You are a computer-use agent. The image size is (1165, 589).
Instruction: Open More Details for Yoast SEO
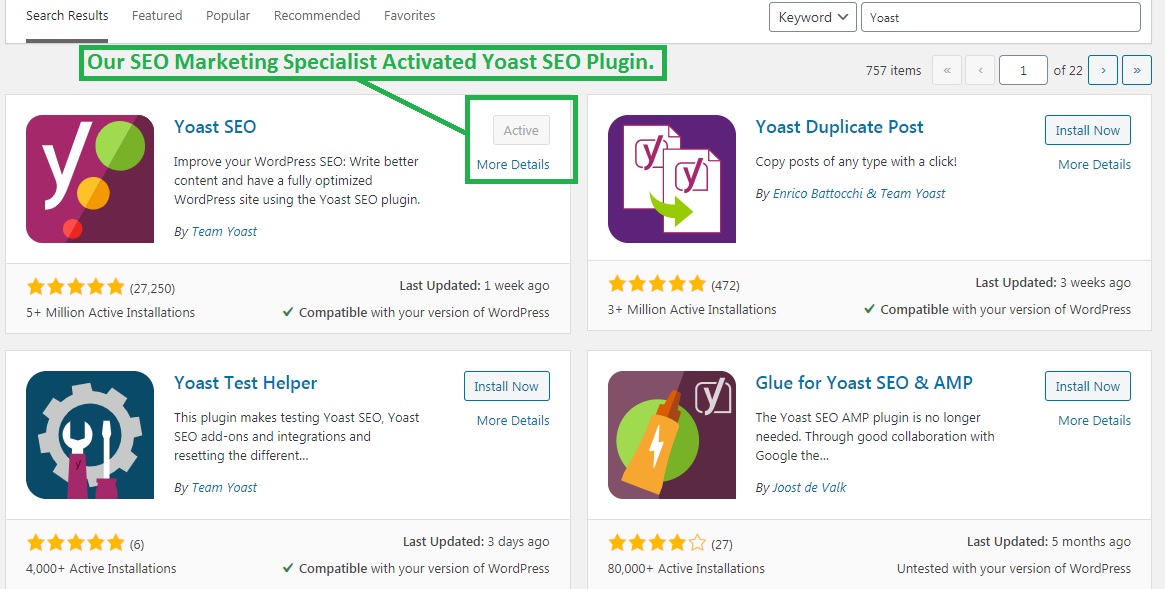point(513,164)
